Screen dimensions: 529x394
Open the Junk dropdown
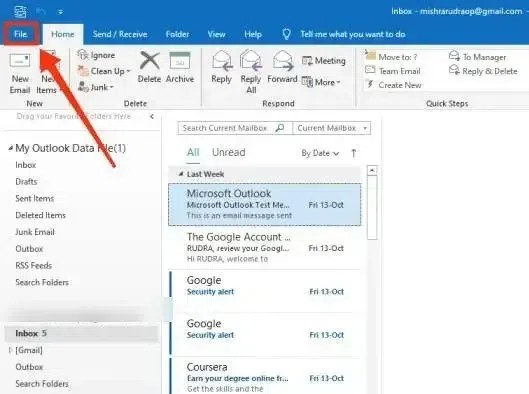point(96,87)
